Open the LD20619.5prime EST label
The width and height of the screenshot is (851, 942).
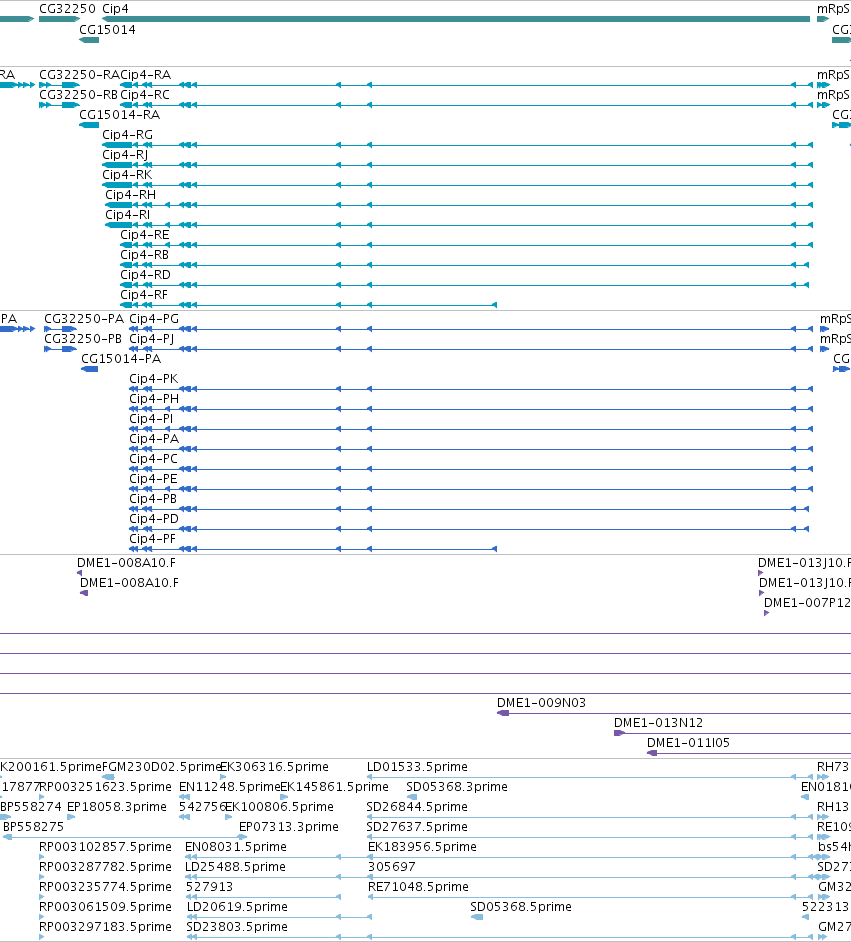(x=237, y=907)
